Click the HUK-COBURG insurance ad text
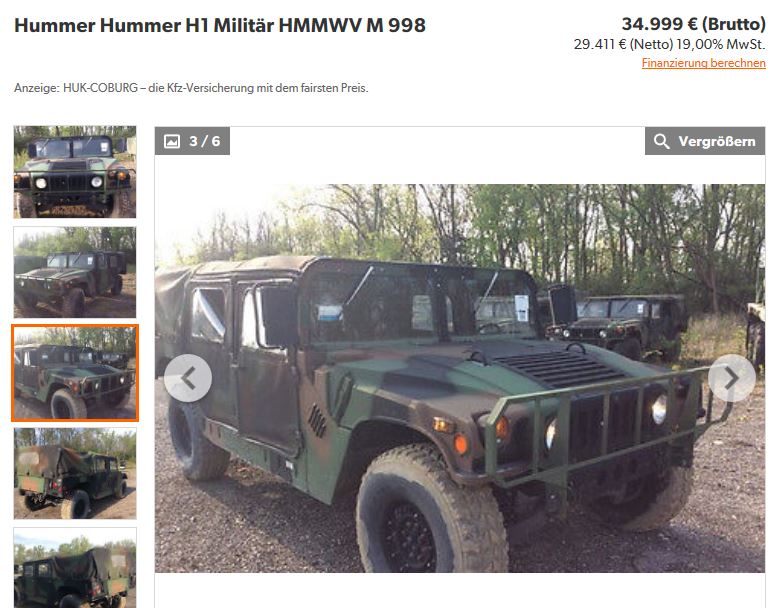 (215, 88)
